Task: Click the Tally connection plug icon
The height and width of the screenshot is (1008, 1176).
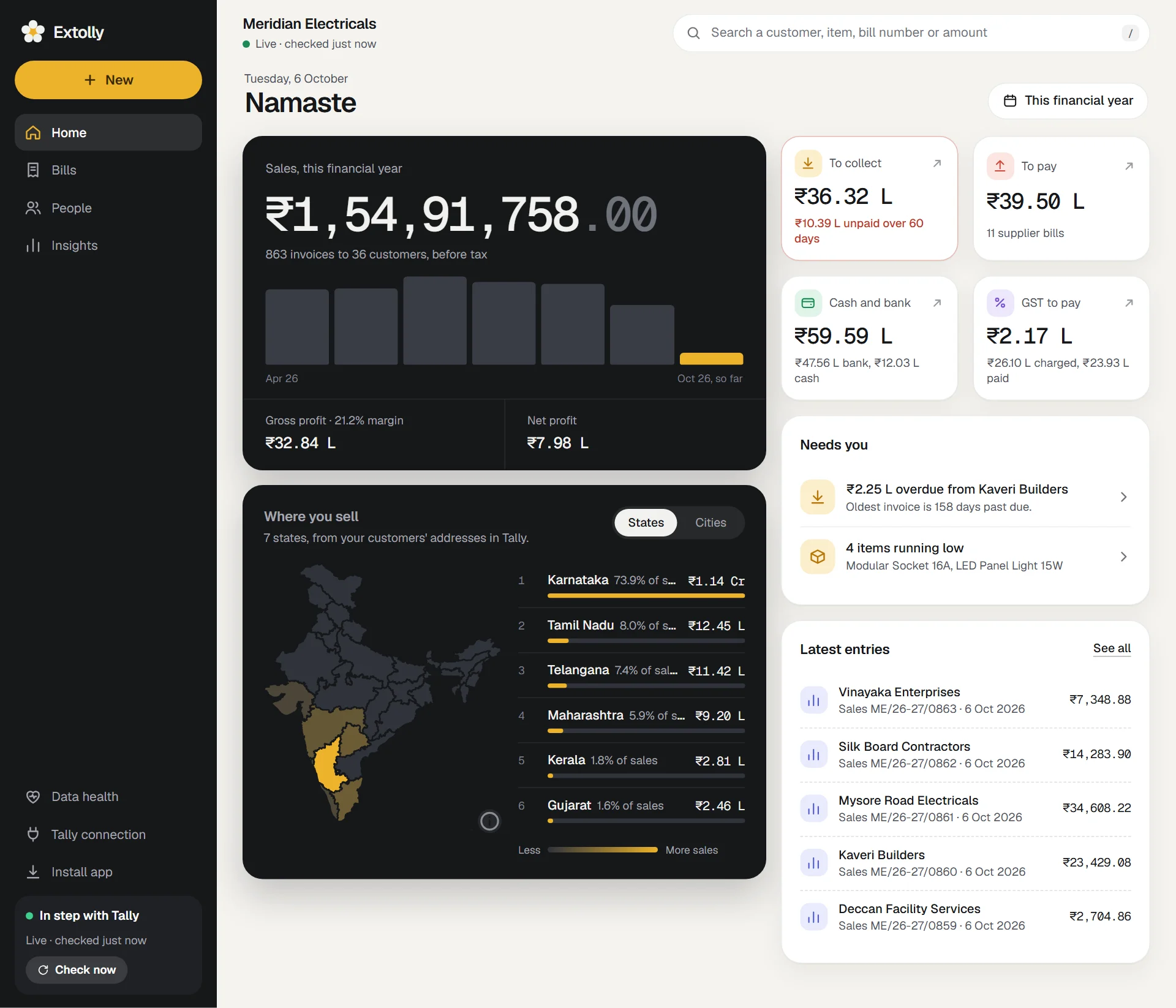Action: tap(33, 834)
